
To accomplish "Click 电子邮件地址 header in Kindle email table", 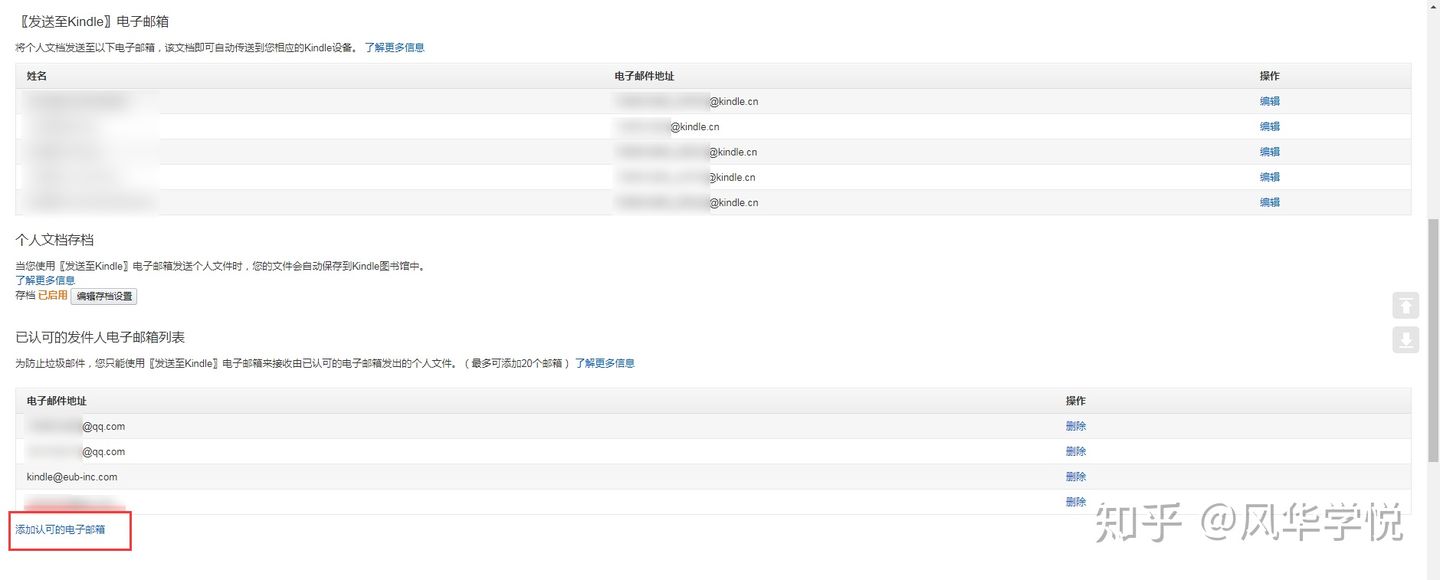I will (x=644, y=76).
